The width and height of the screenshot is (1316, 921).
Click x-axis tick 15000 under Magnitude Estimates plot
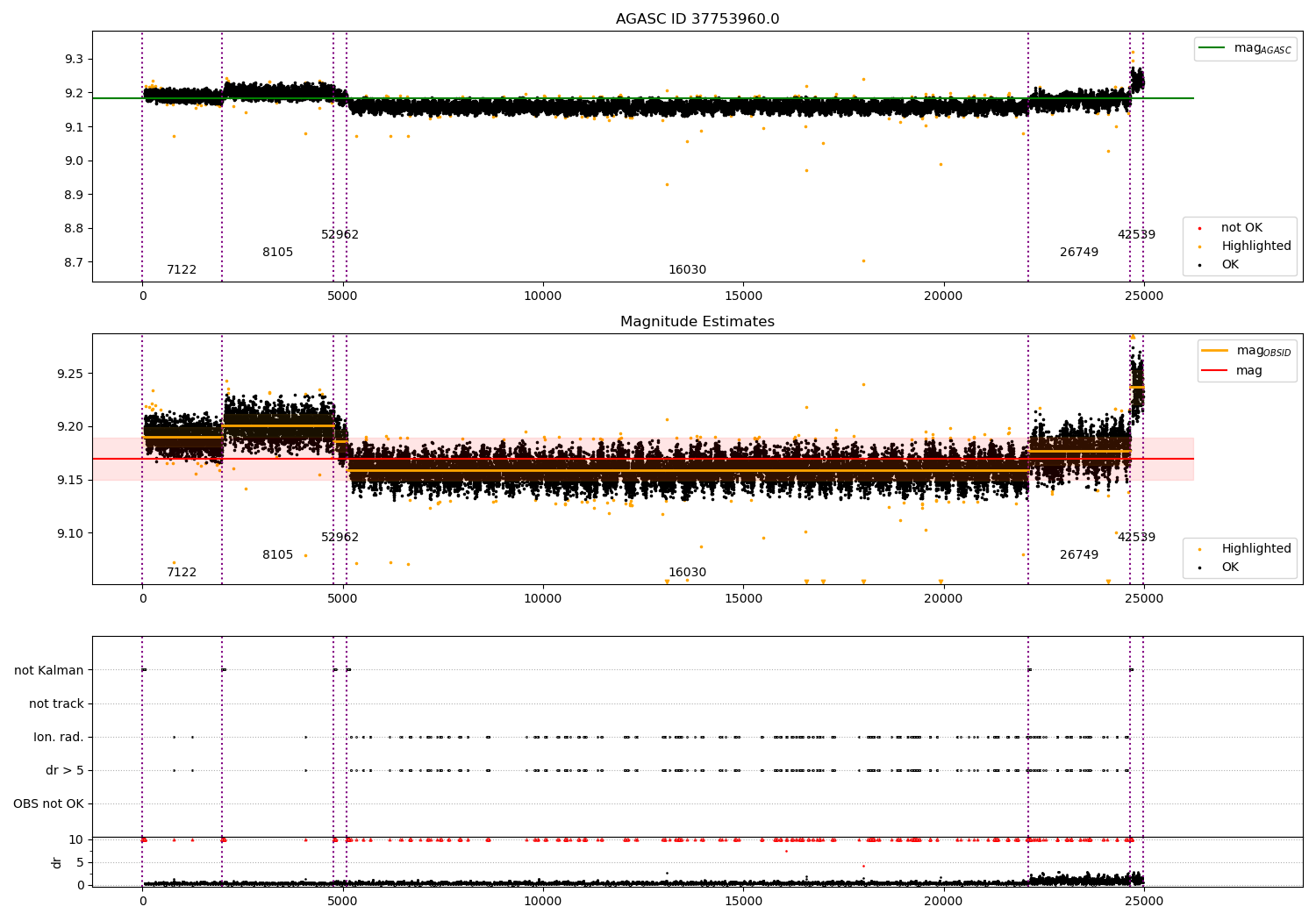click(743, 599)
